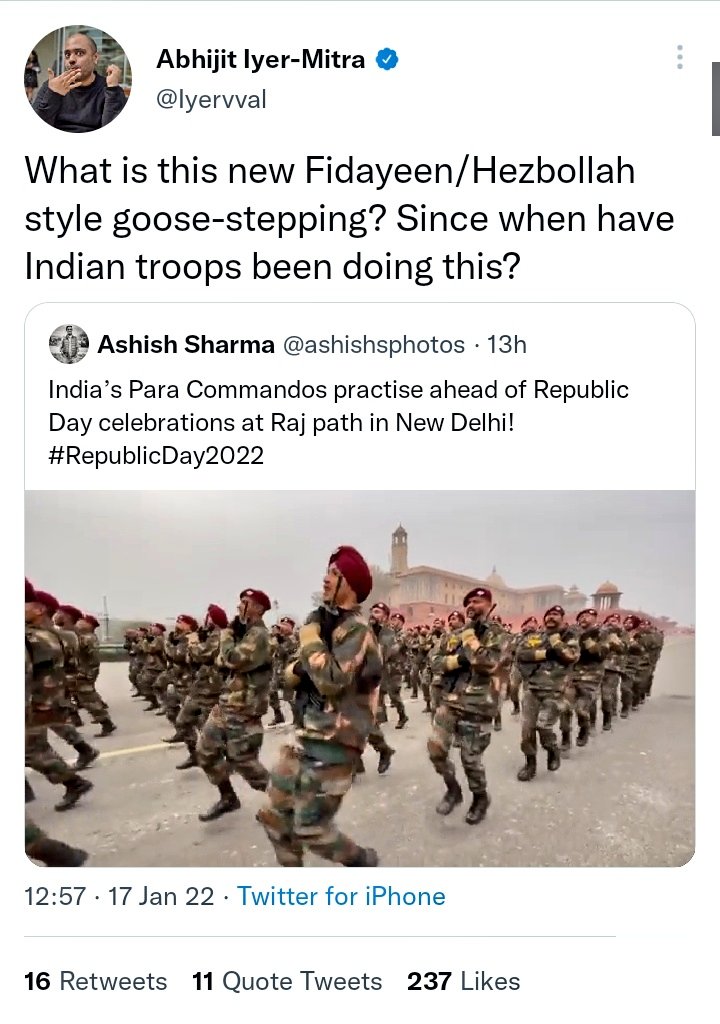Open Abhijit Iyer-Mitra's profile picture
720x1024 pixels.
pyautogui.click(x=78, y=78)
